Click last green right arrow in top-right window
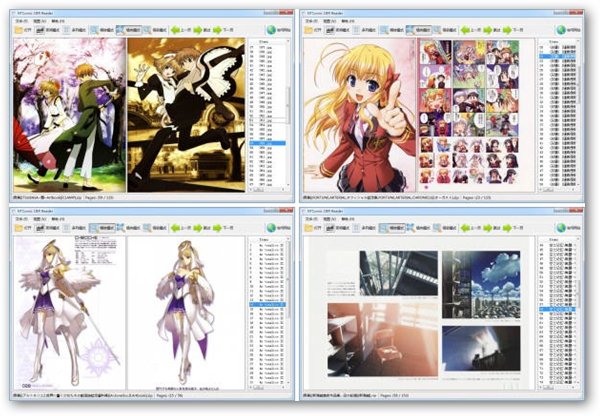Screen dimensions: 600x416 507,30
